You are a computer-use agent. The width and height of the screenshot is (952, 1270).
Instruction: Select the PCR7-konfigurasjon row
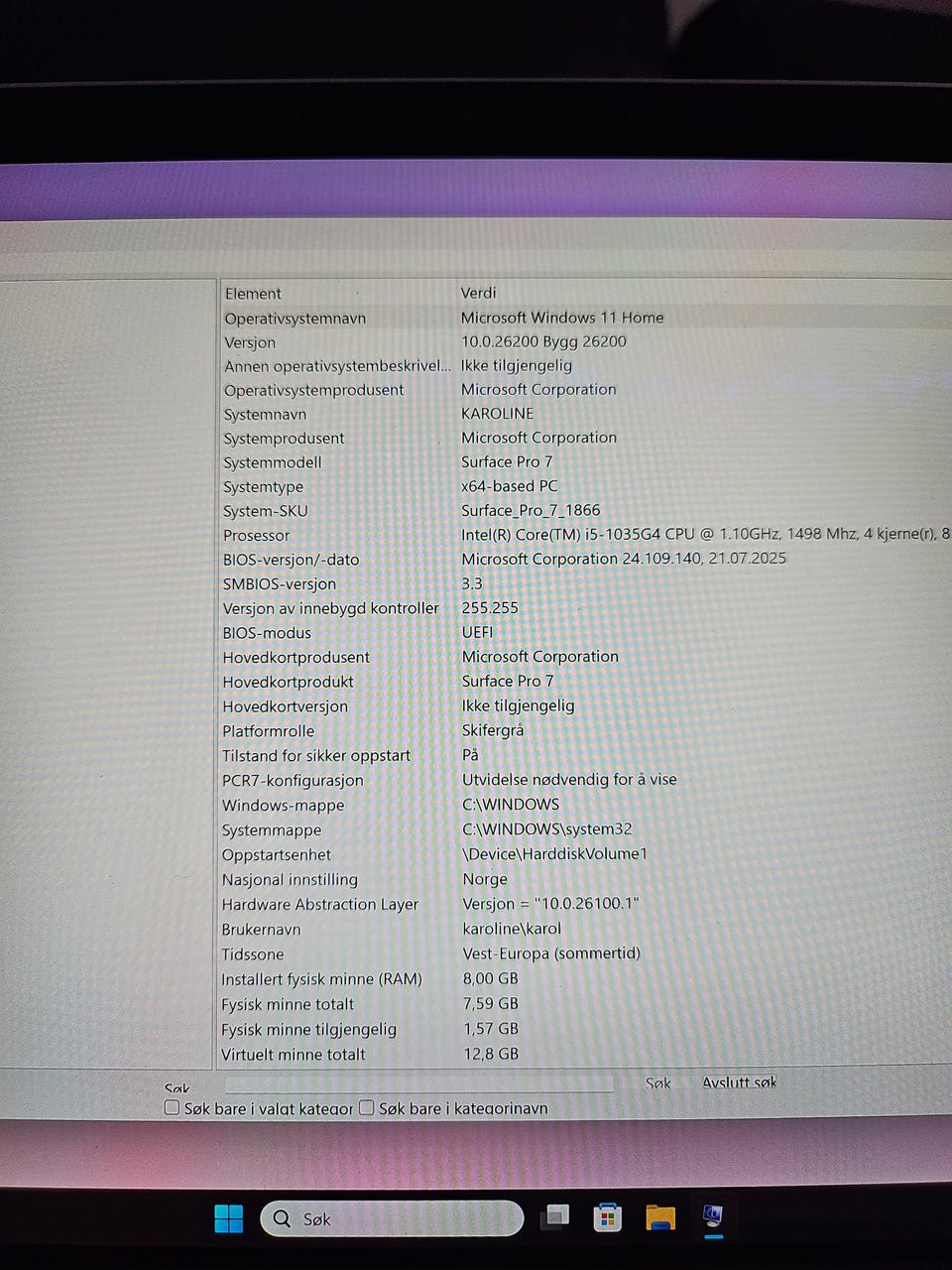(586, 780)
